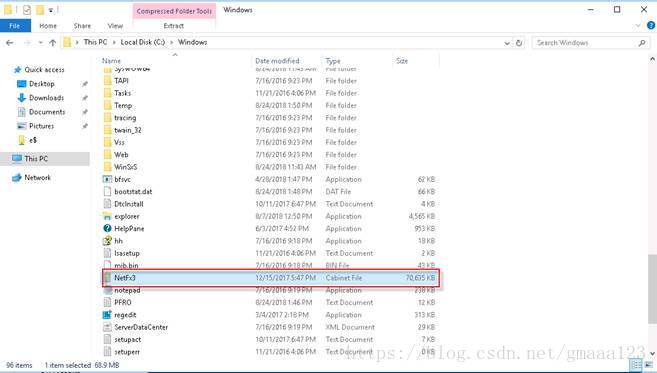Viewport: 657px width, 373px height.
Task: Select the Vss folder icon
Action: tap(108, 142)
